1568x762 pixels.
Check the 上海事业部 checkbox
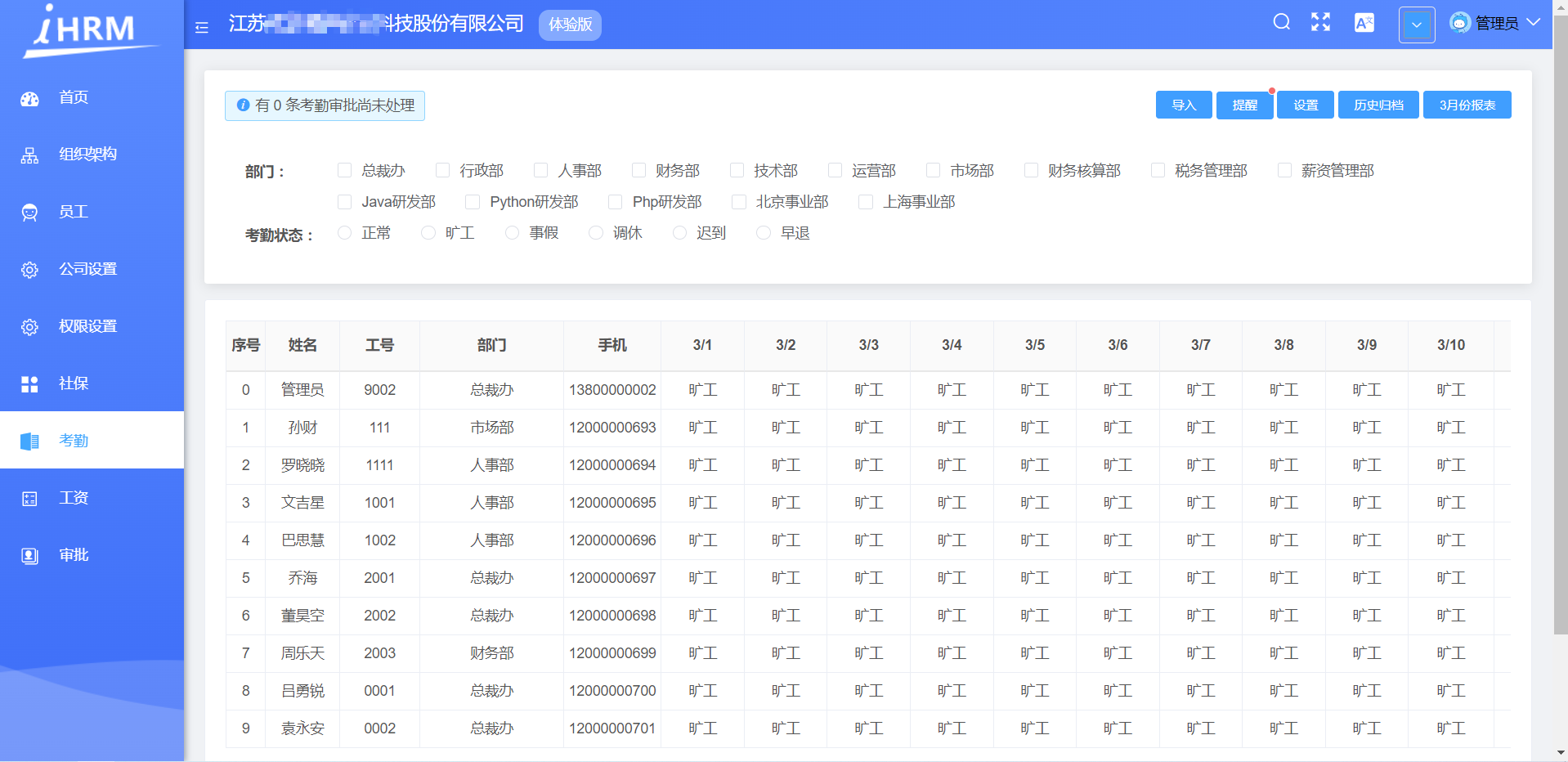[x=865, y=202]
